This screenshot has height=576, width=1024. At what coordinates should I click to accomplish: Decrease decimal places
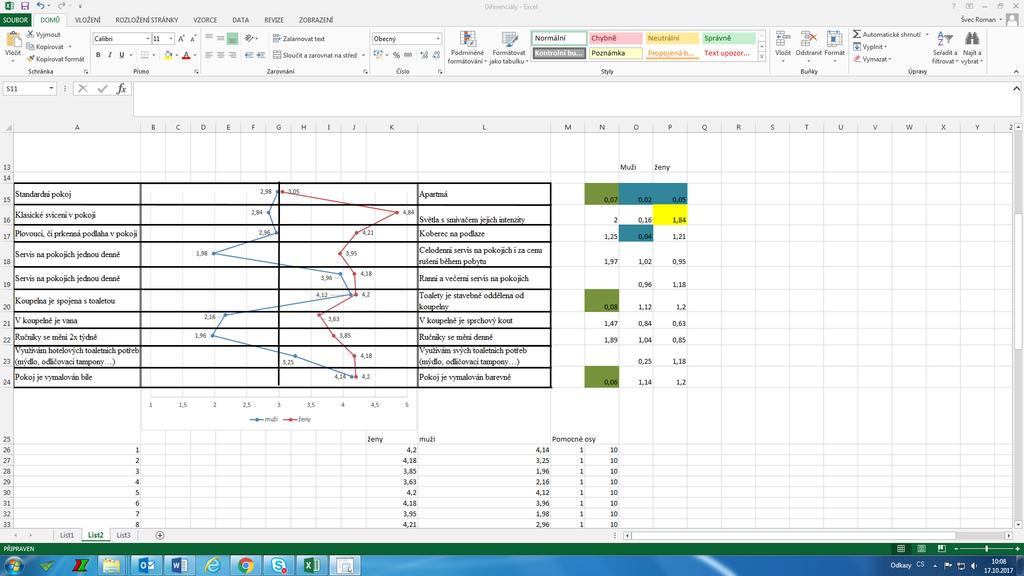tap(436, 56)
